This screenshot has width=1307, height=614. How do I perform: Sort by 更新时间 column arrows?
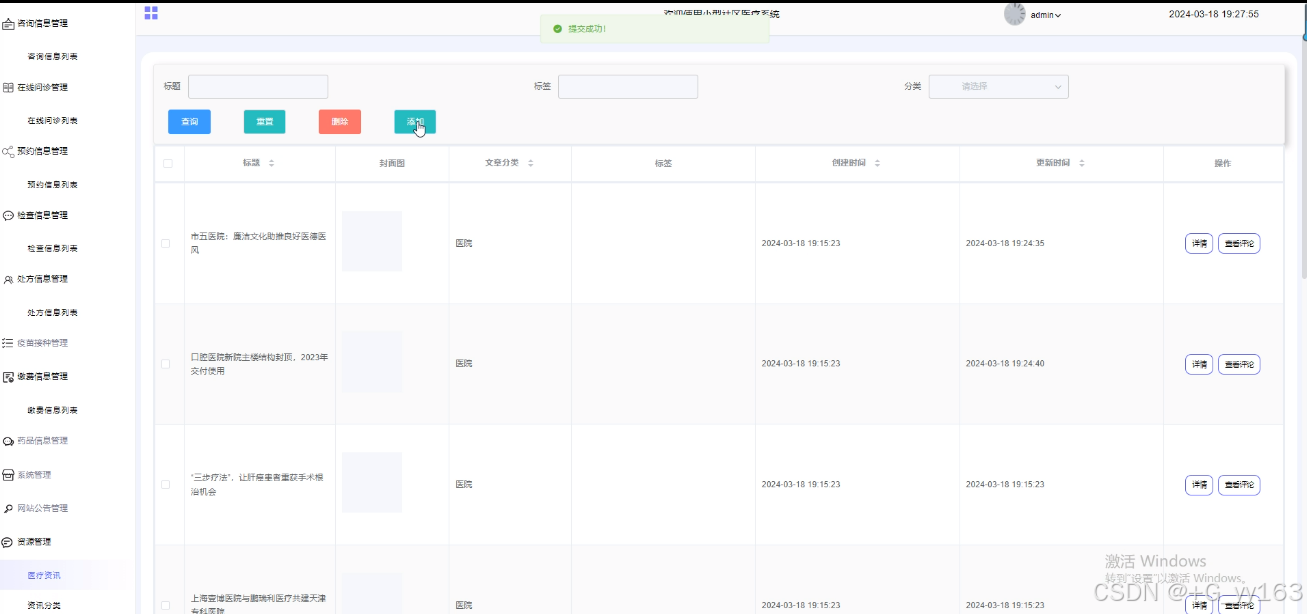tap(1081, 163)
